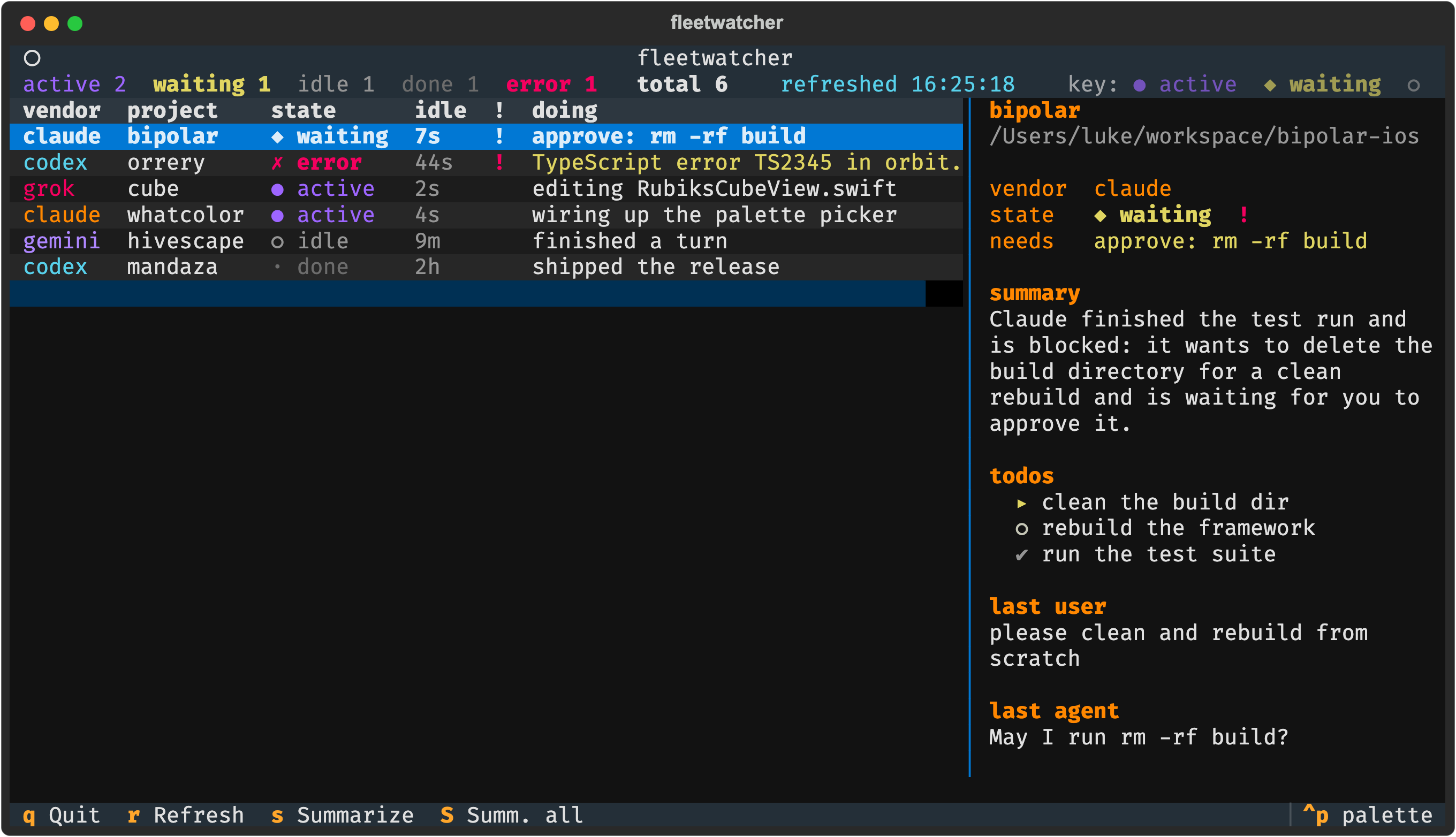Click the 44s idle value
This screenshot has width=1456, height=837.
point(434,163)
